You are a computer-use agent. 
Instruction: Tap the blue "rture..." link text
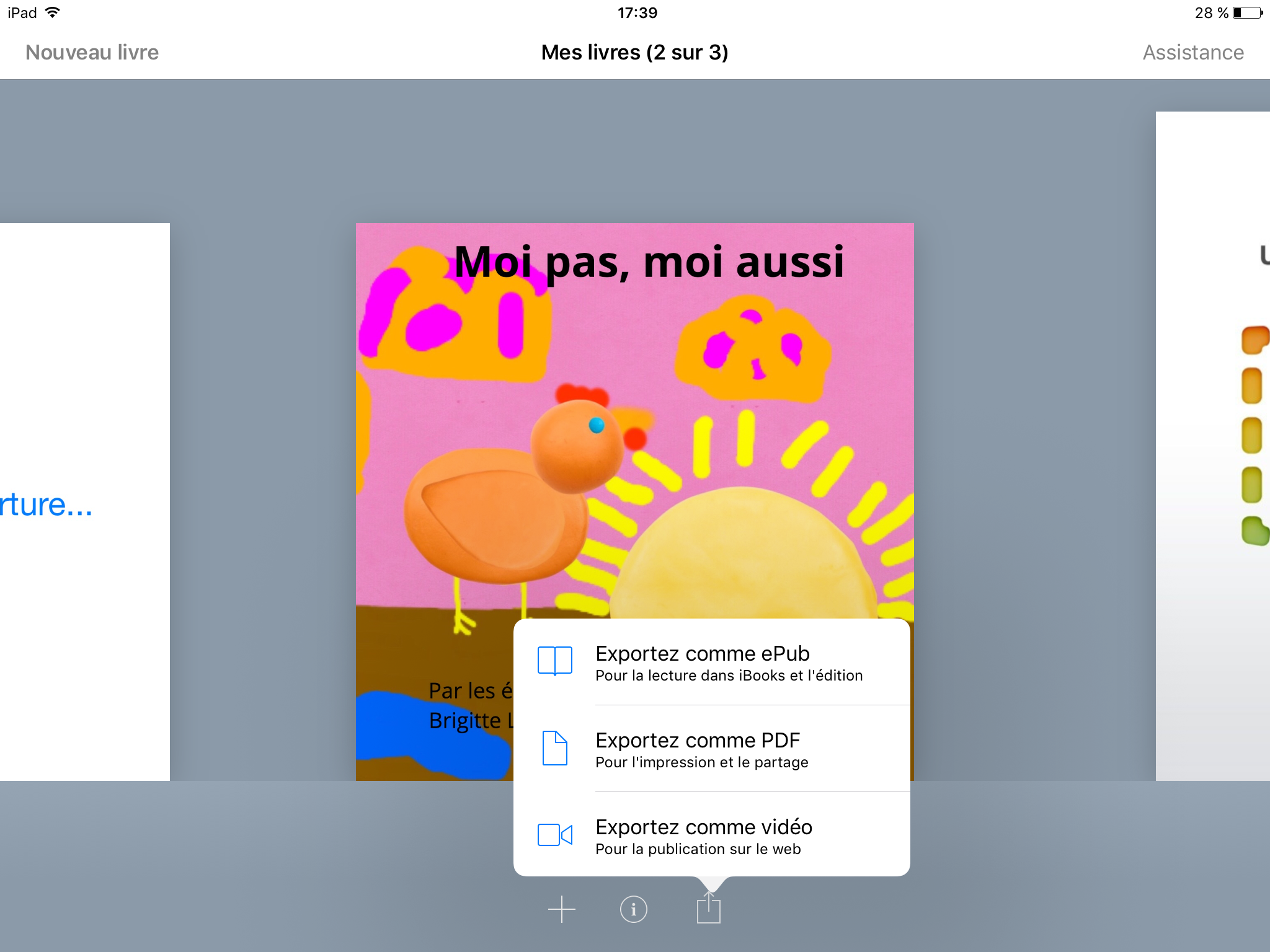46,505
